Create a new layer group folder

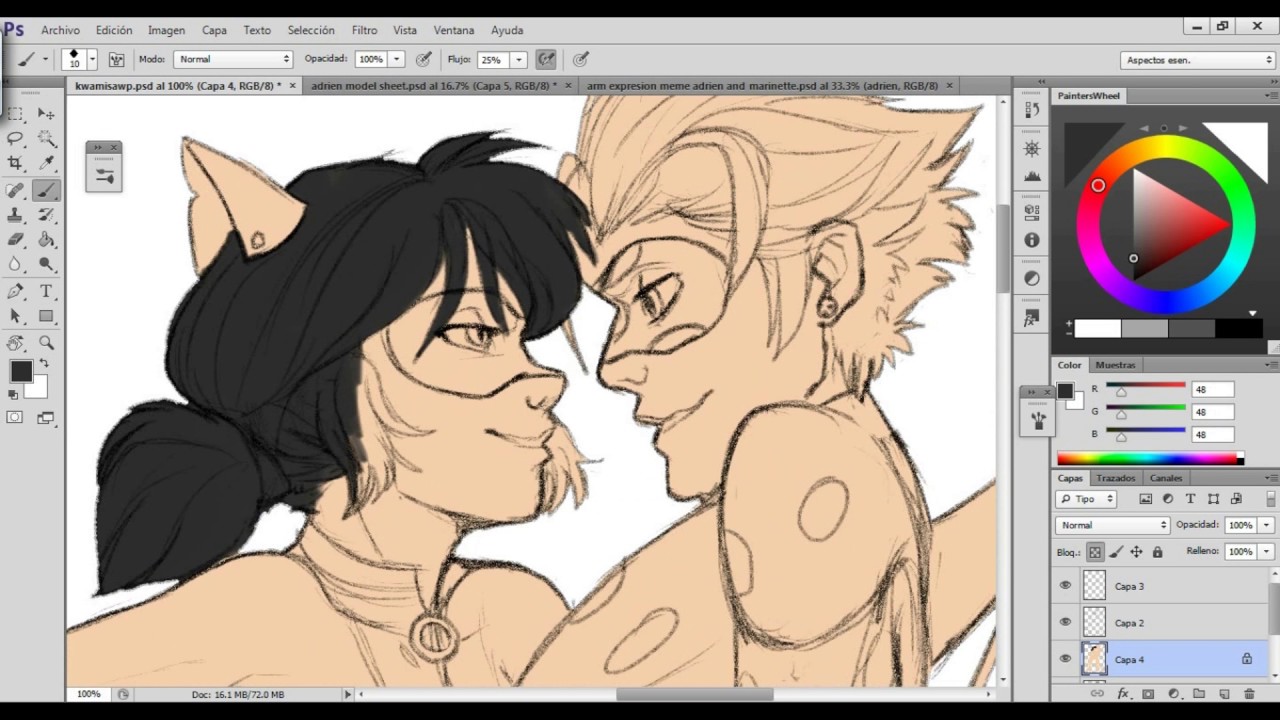pos(1199,693)
